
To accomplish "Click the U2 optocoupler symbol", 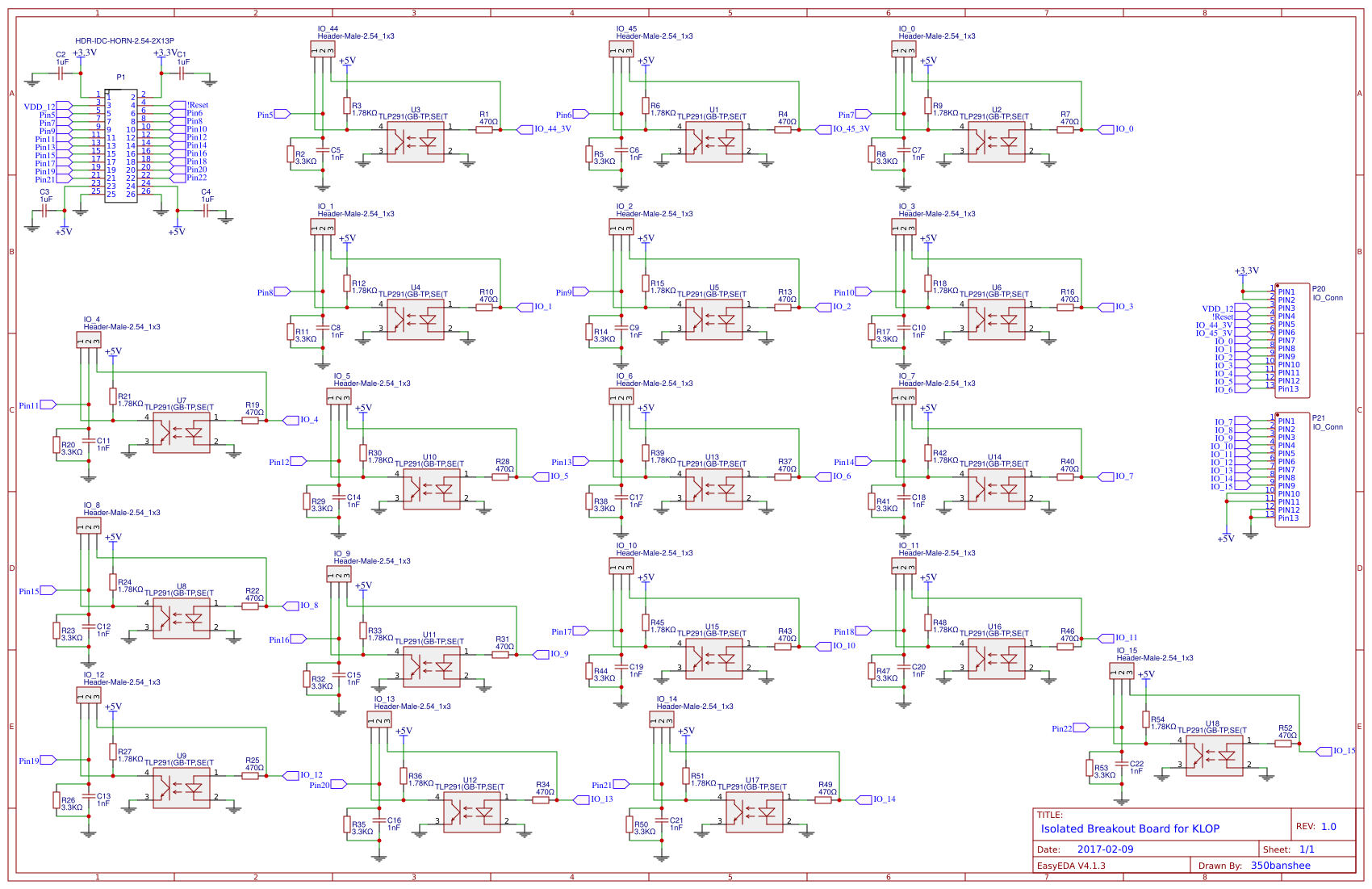I will coord(997,141).
